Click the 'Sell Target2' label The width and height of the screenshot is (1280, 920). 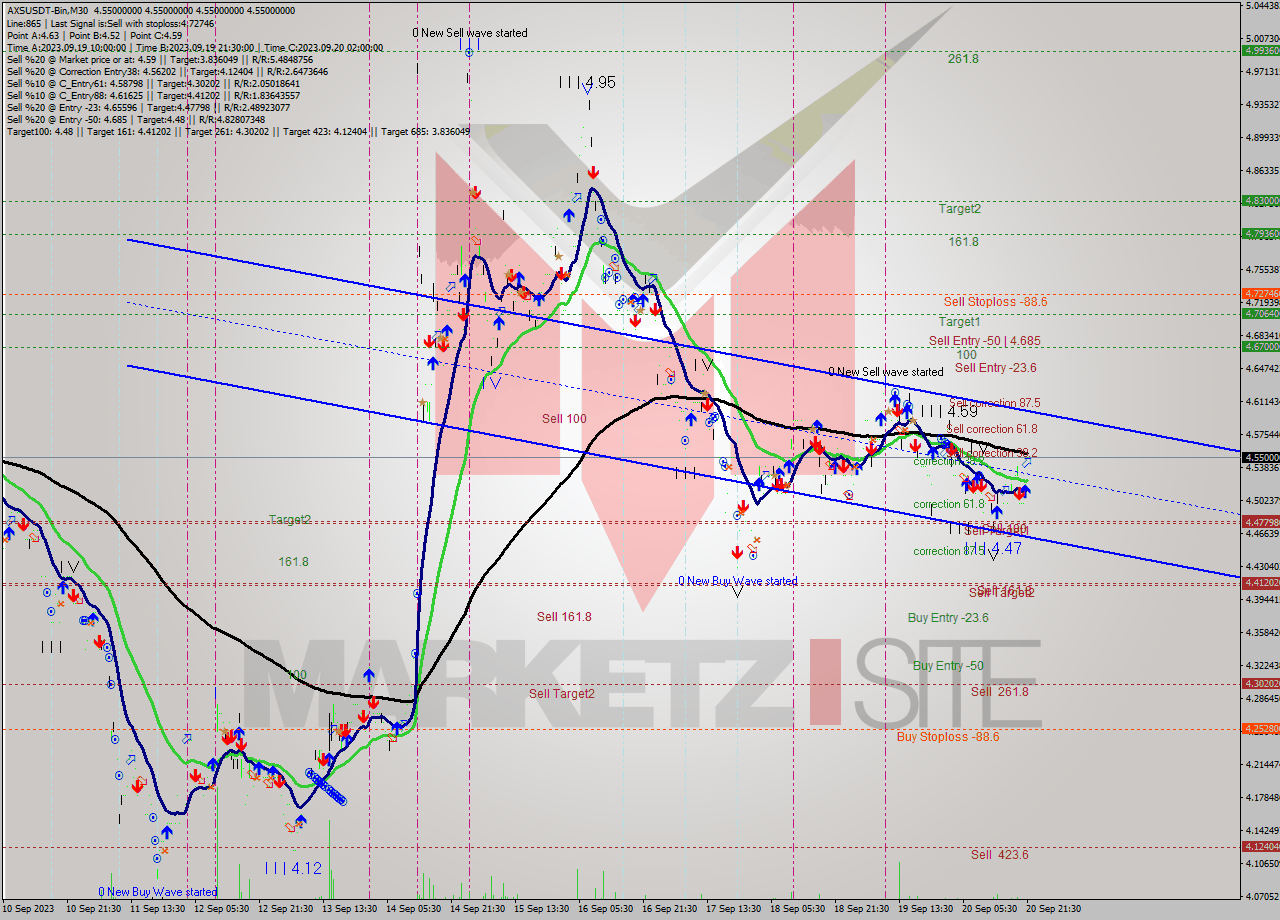[x=562, y=694]
